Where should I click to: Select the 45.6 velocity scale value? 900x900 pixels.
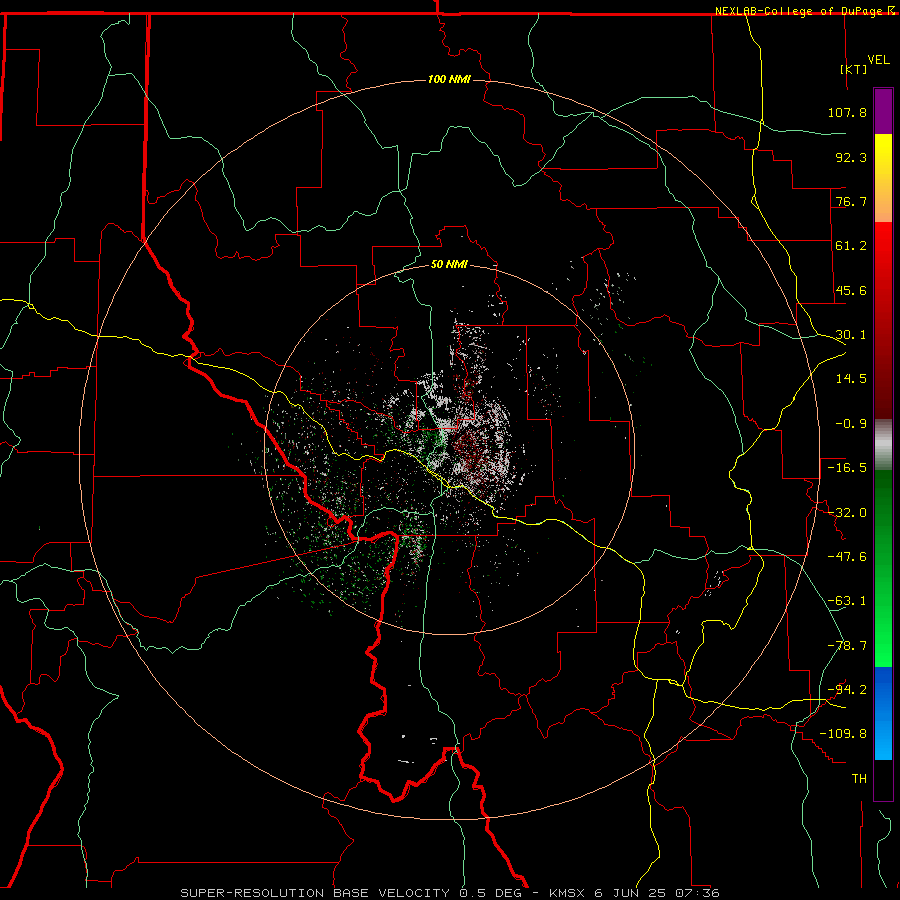click(x=851, y=290)
